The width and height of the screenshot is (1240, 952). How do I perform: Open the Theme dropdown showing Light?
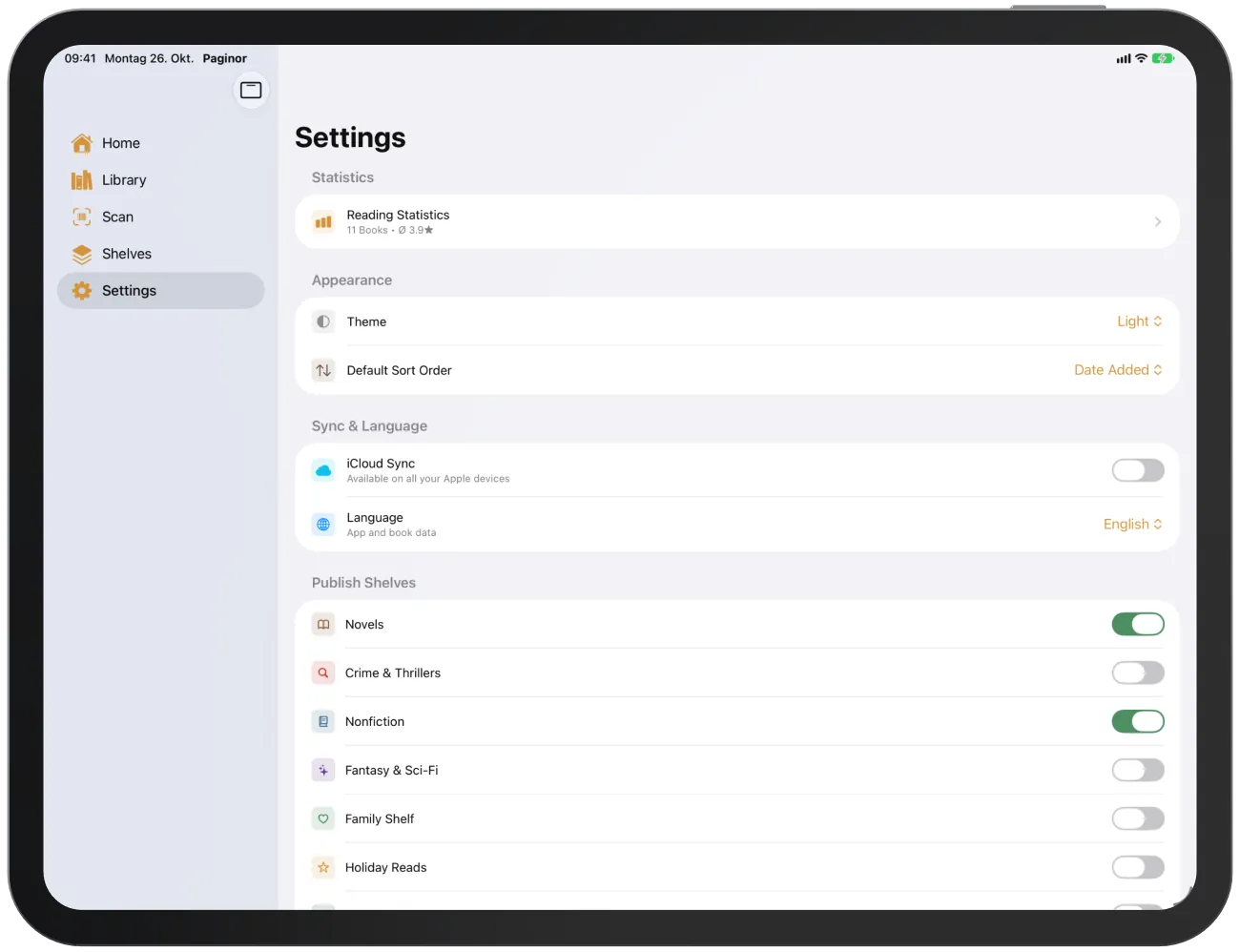pos(1140,321)
